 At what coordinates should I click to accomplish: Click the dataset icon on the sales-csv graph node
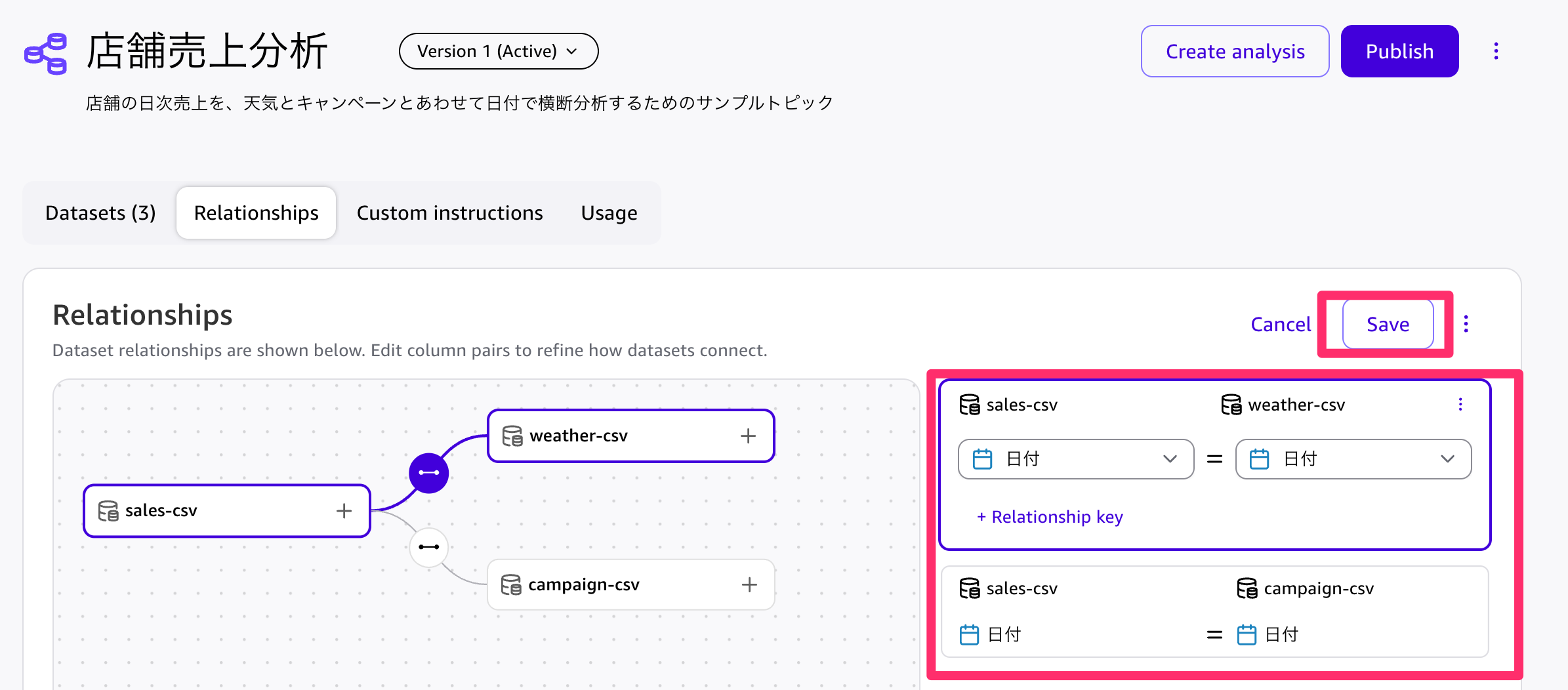(108, 511)
